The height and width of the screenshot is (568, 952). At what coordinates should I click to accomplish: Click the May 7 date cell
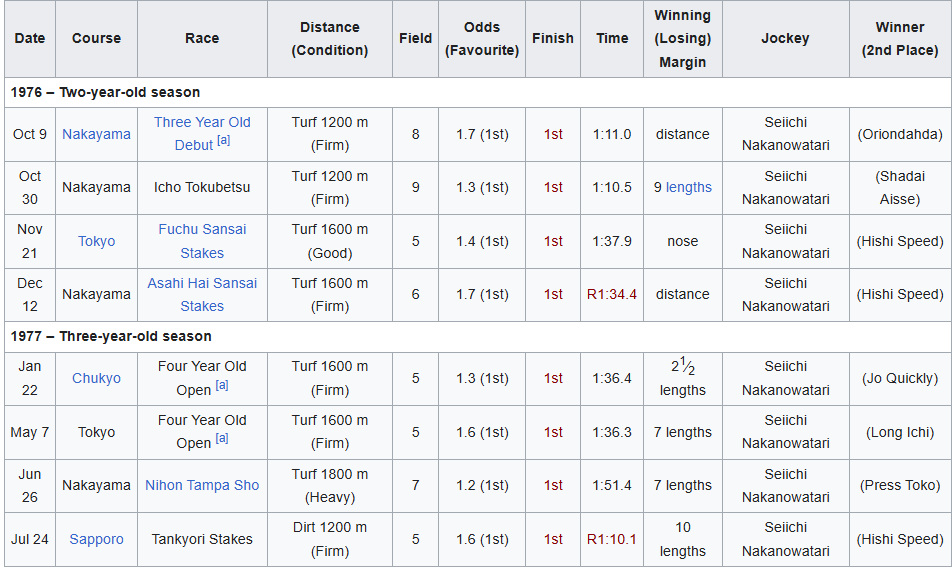click(x=30, y=432)
